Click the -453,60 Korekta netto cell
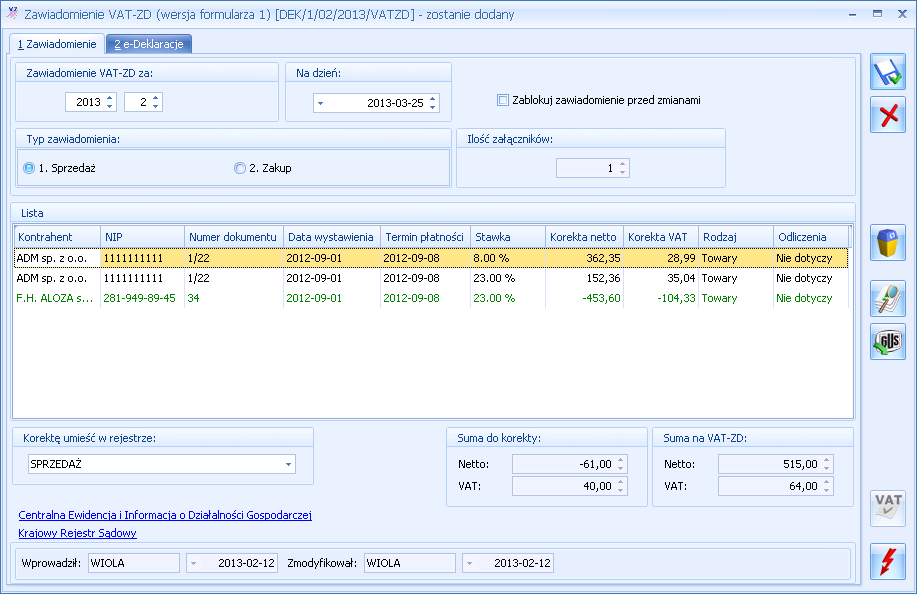917x594 pixels. coord(584,298)
